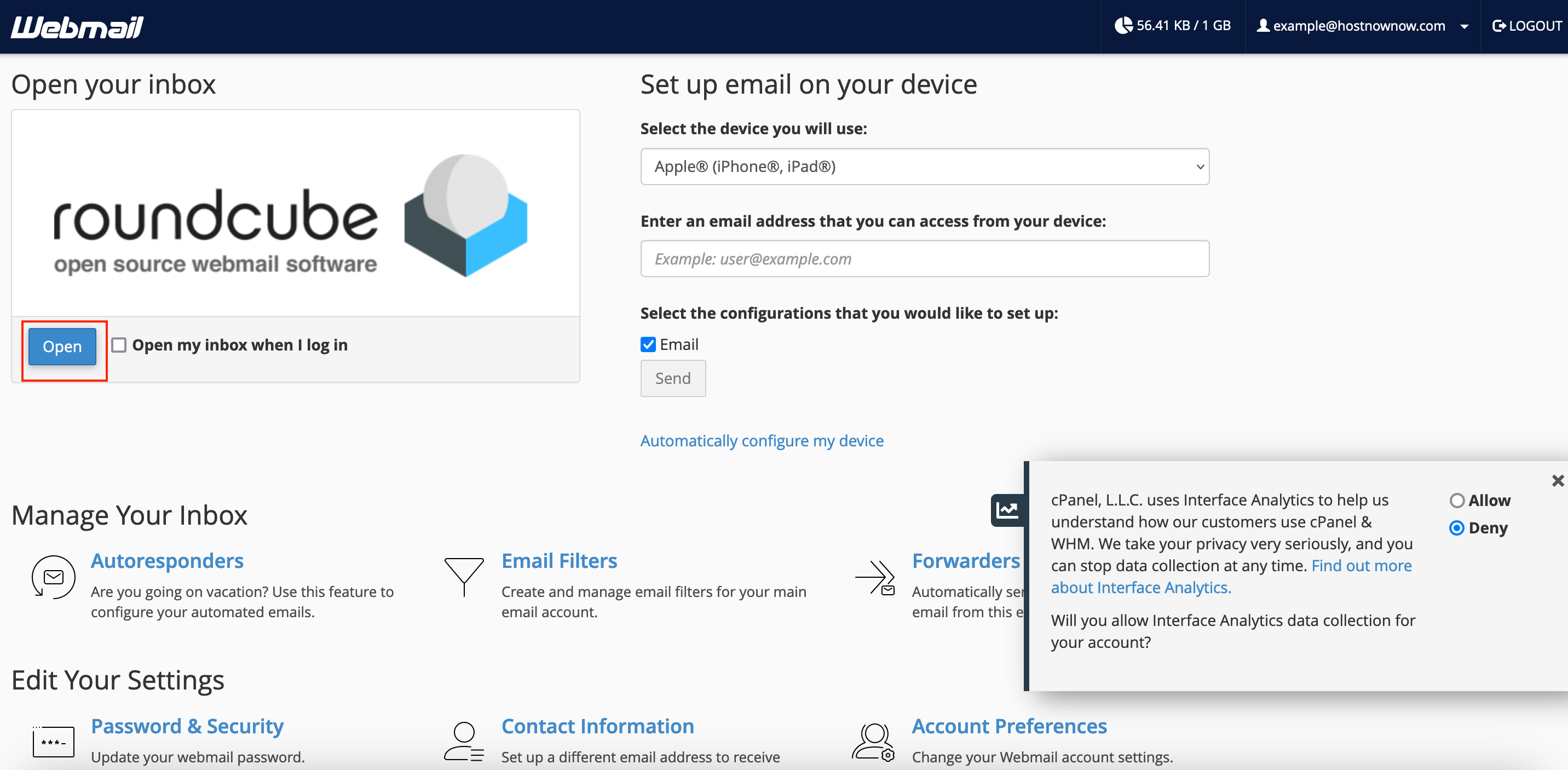The width and height of the screenshot is (1568, 770).
Task: Open the Account Preferences link
Action: [1009, 726]
